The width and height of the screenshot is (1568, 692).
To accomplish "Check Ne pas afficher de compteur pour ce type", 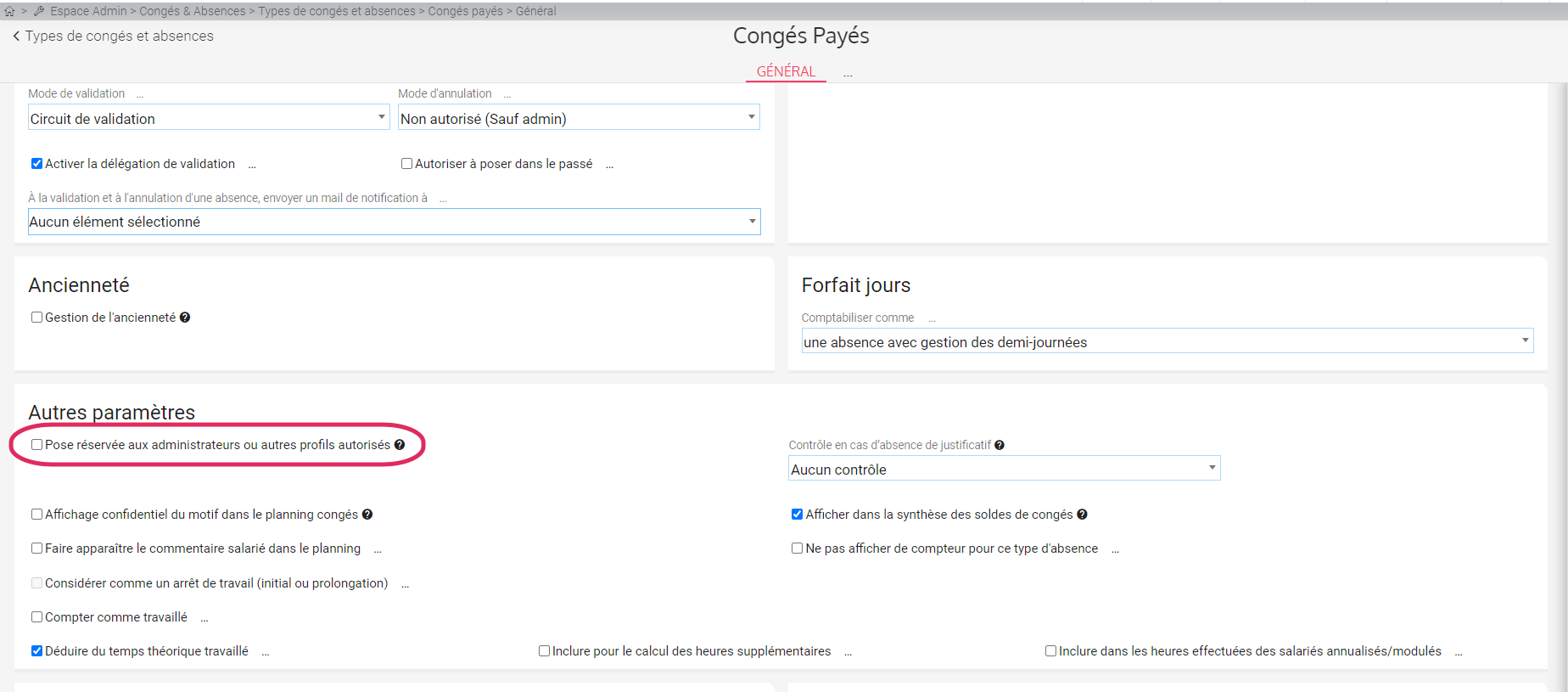I will click(797, 549).
